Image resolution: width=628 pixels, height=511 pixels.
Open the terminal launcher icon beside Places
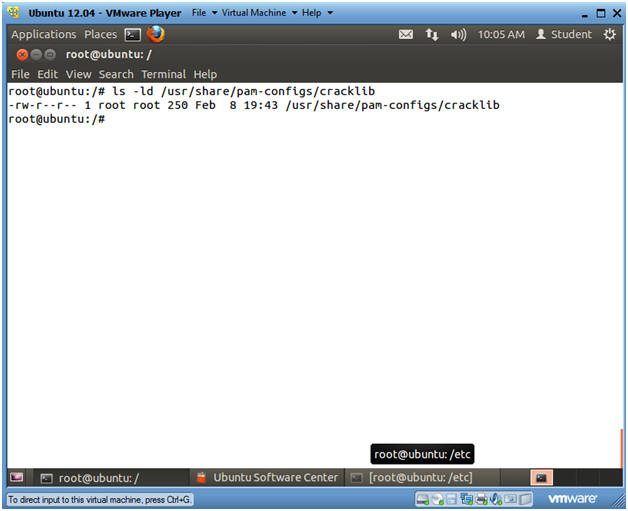133,35
